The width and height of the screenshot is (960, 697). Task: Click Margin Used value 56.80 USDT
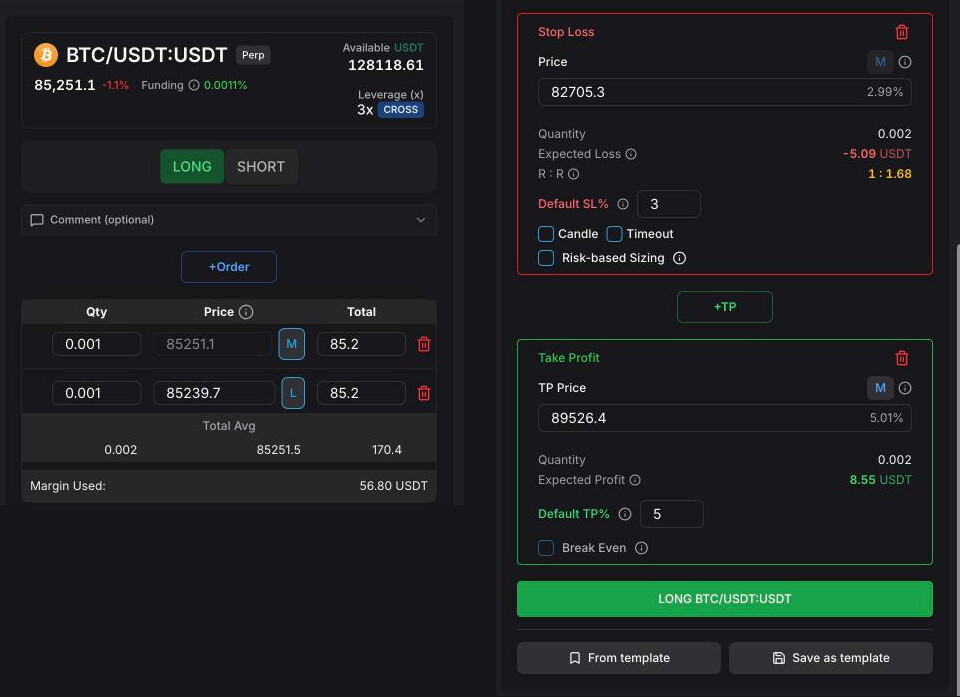[x=394, y=486]
